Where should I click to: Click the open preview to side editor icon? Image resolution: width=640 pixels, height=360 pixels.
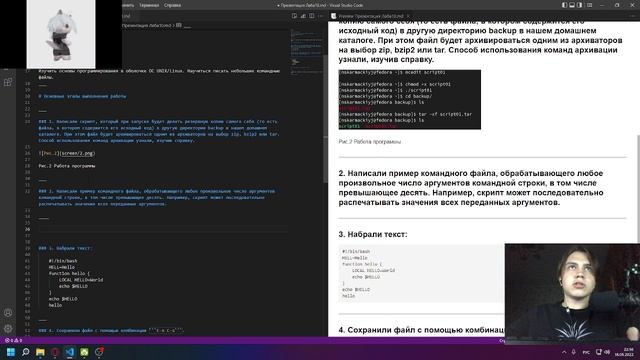[x=294, y=16]
